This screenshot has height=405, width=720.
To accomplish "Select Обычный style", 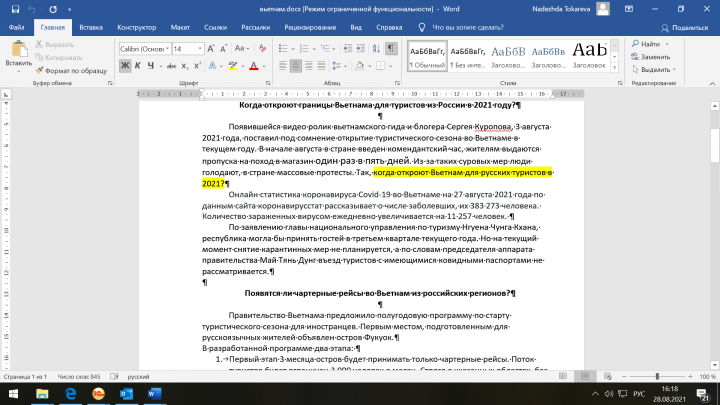I will point(427,56).
